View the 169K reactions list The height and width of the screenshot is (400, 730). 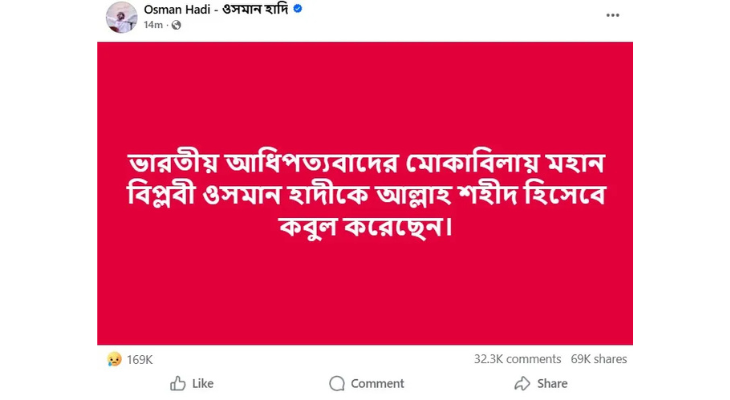(139, 359)
